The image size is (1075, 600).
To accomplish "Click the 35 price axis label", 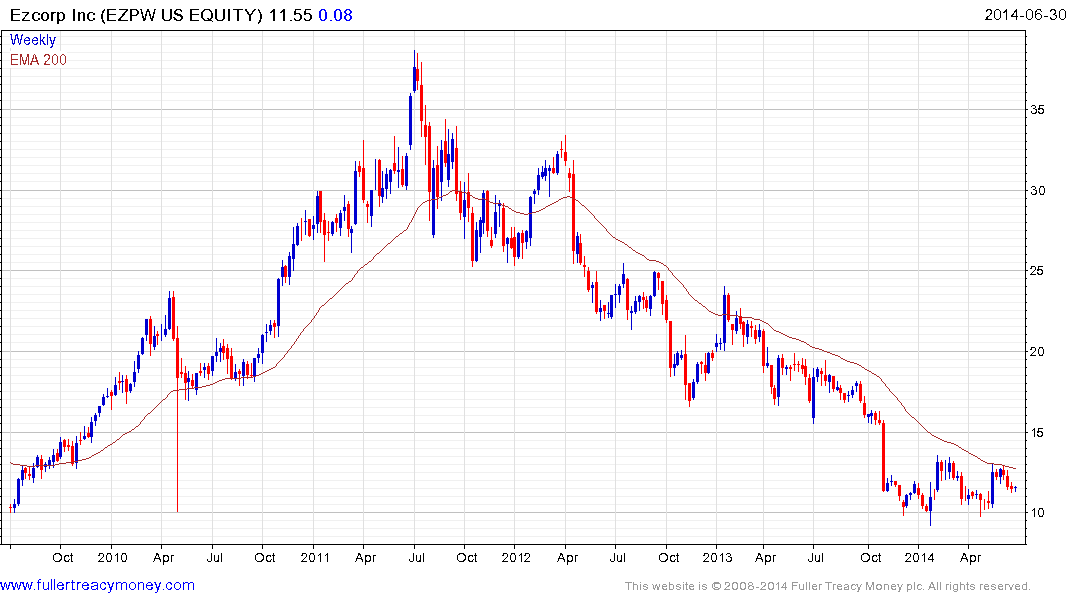I will (x=1037, y=110).
